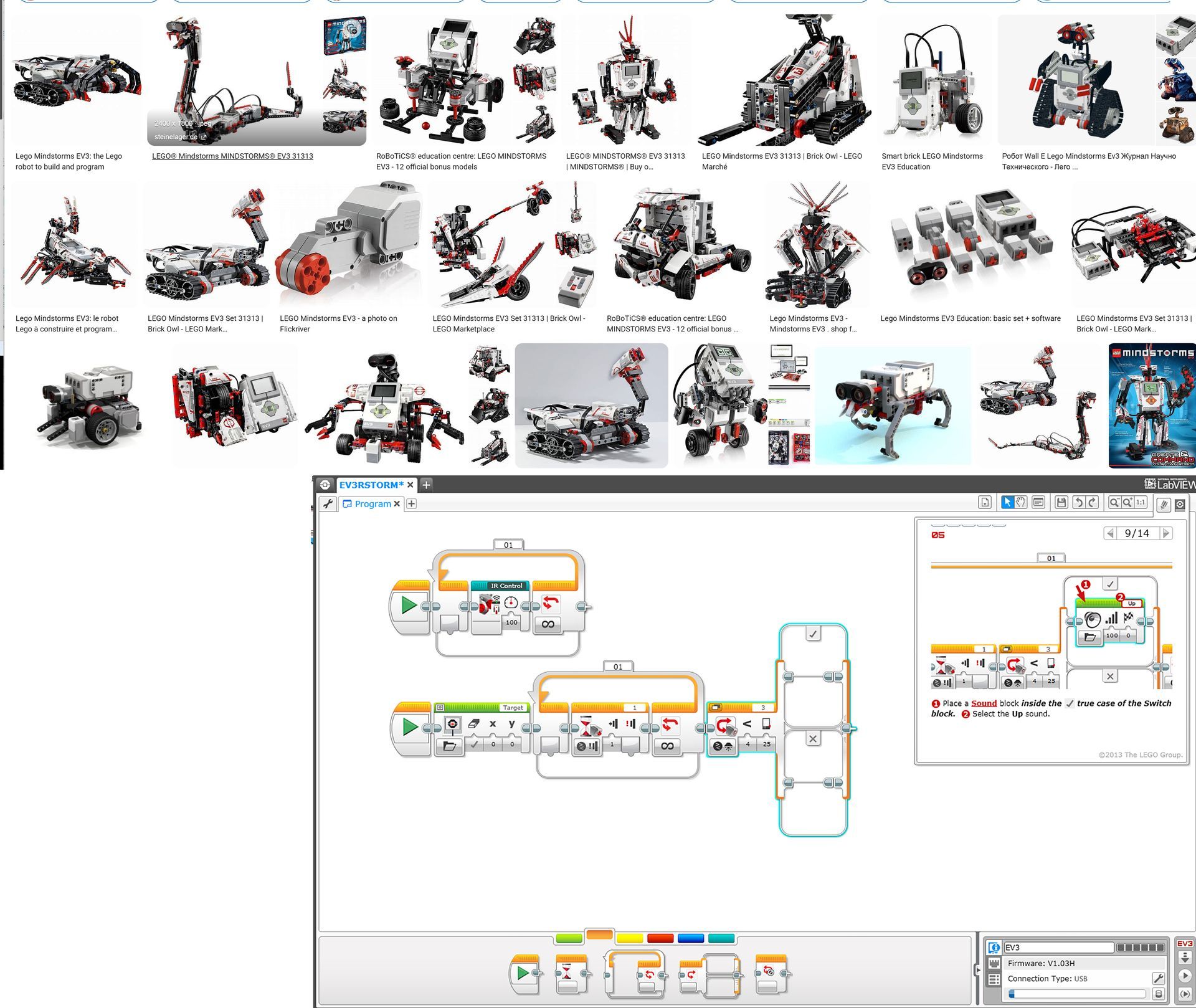The height and width of the screenshot is (1008, 1196).
Task: Go to next instruction step arrow
Action: pyautogui.click(x=1166, y=533)
